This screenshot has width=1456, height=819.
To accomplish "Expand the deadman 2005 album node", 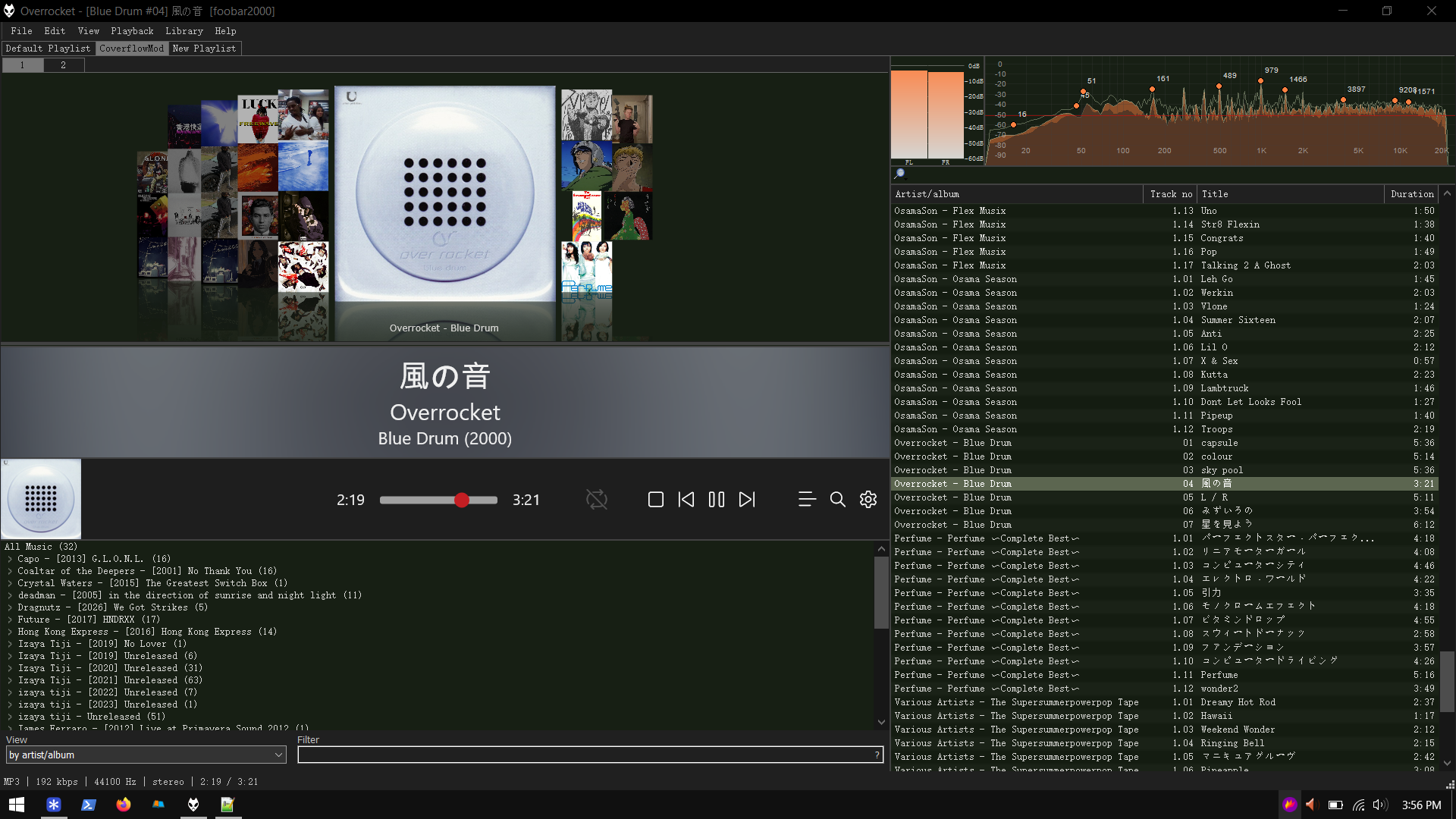I will pyautogui.click(x=10, y=595).
